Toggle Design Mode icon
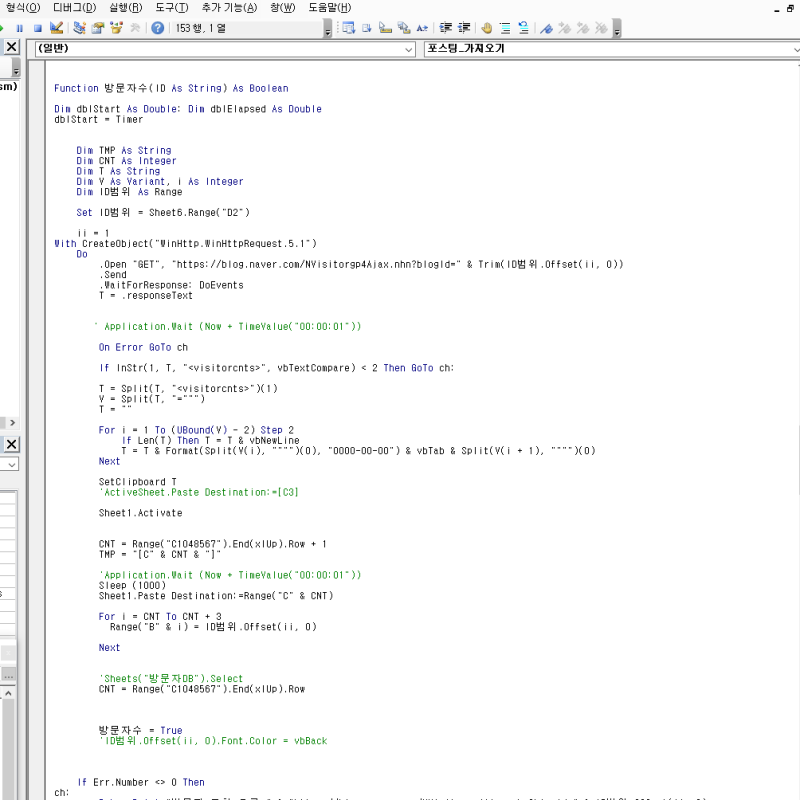Viewport: 800px width, 800px height. pyautogui.click(x=57, y=28)
